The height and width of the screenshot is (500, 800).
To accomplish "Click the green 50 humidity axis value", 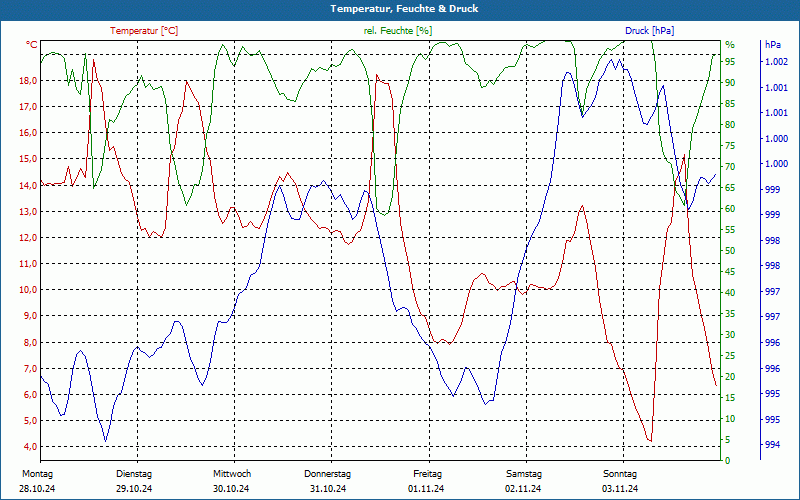I will (x=730, y=251).
